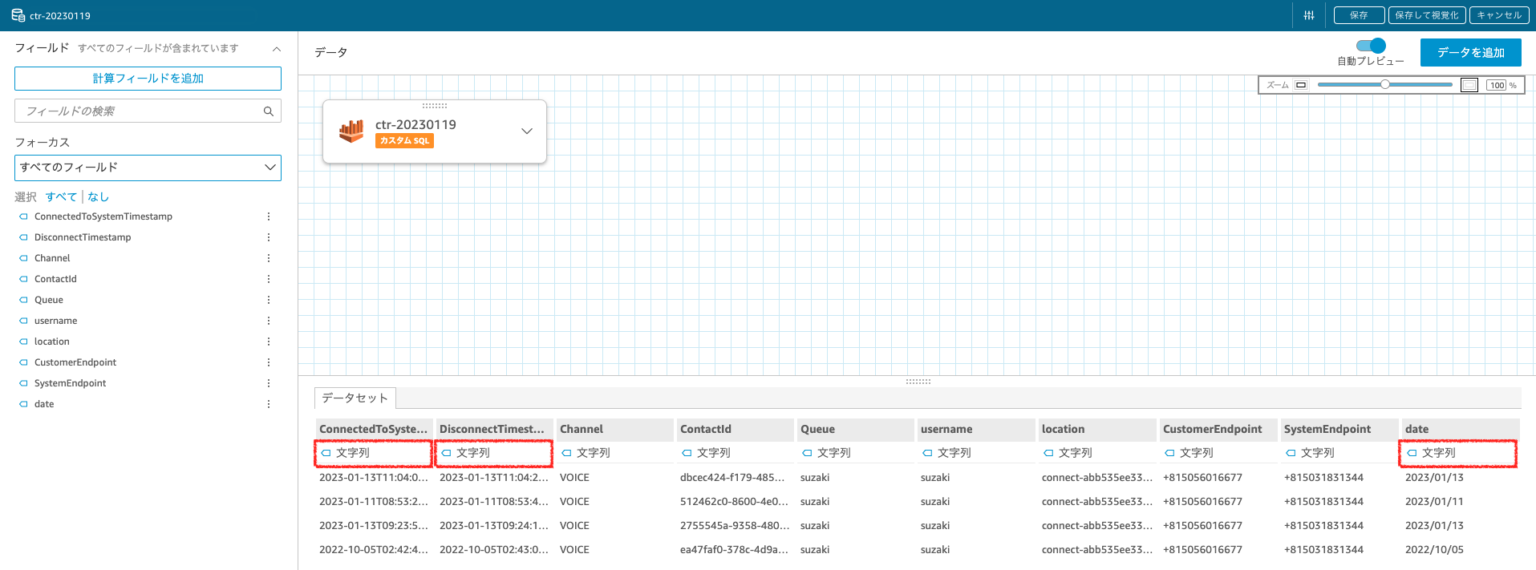Screen dimensions: 1536x570
Task: Open the three-dot menu for username field
Action: pyautogui.click(x=268, y=321)
